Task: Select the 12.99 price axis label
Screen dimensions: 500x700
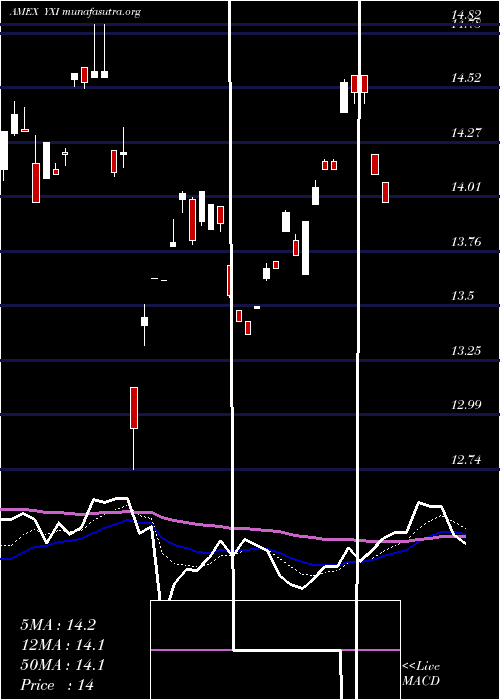Action: point(466,405)
